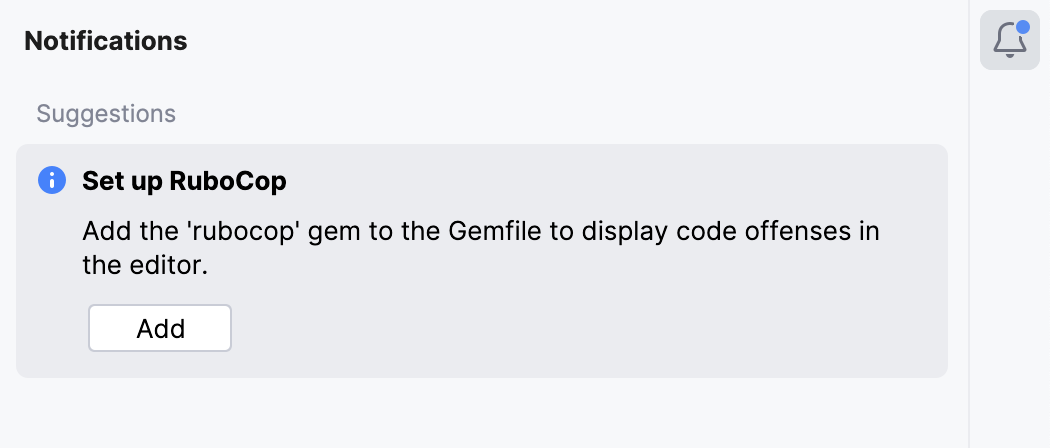This screenshot has height=448, width=1050.
Task: Click the Notifications panel heading
Action: click(x=106, y=41)
